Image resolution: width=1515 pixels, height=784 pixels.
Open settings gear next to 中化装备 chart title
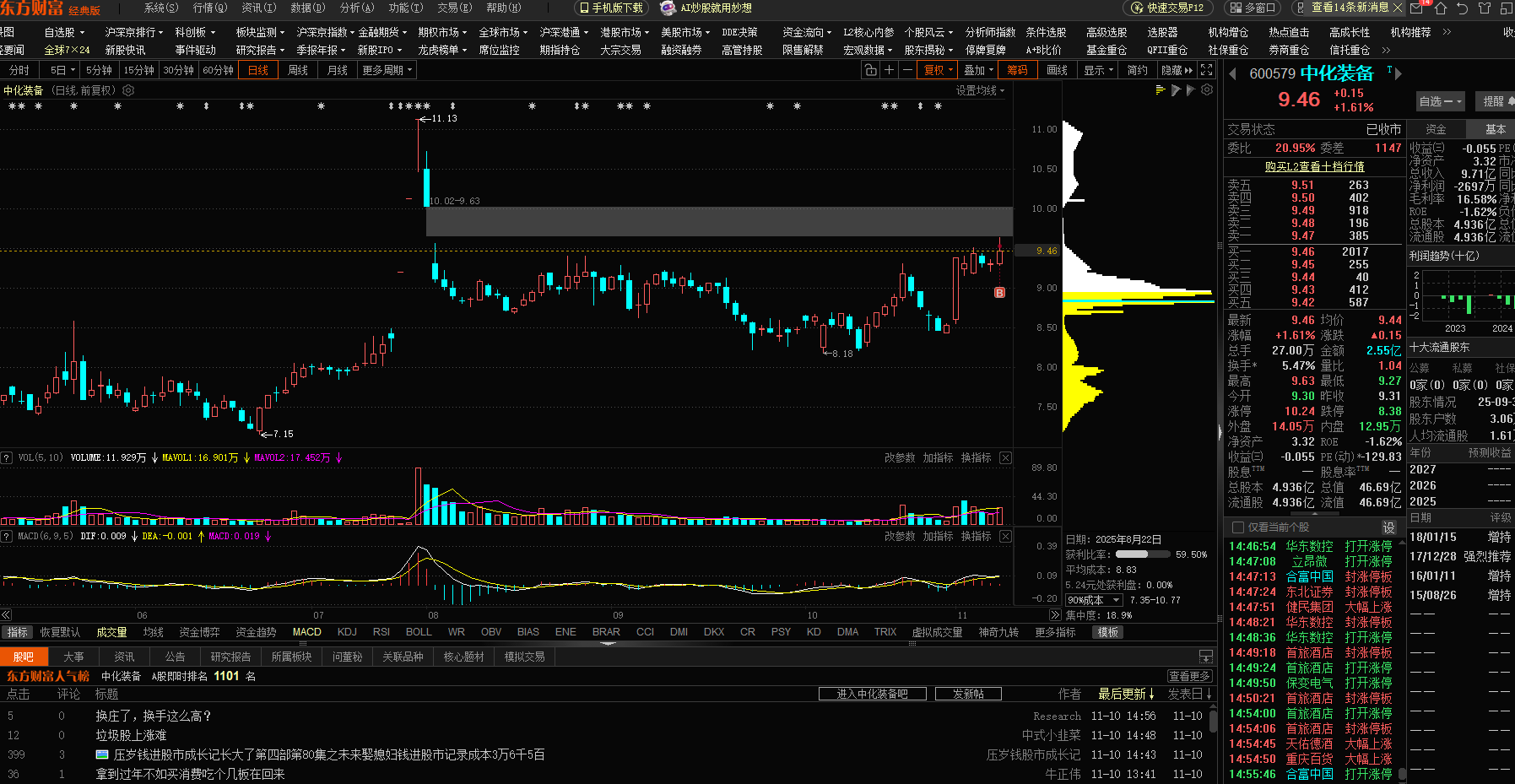[128, 90]
